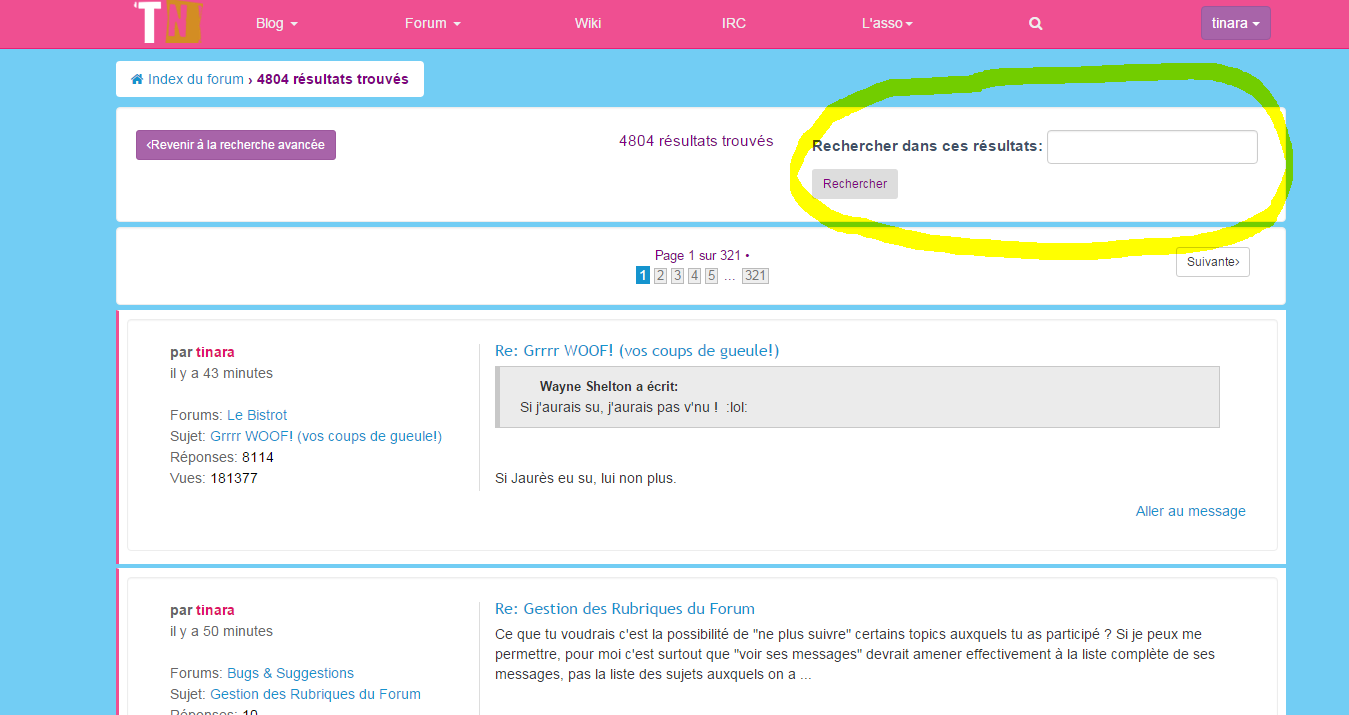Click Aller au message link
The image size is (1349, 715).
point(1190,511)
